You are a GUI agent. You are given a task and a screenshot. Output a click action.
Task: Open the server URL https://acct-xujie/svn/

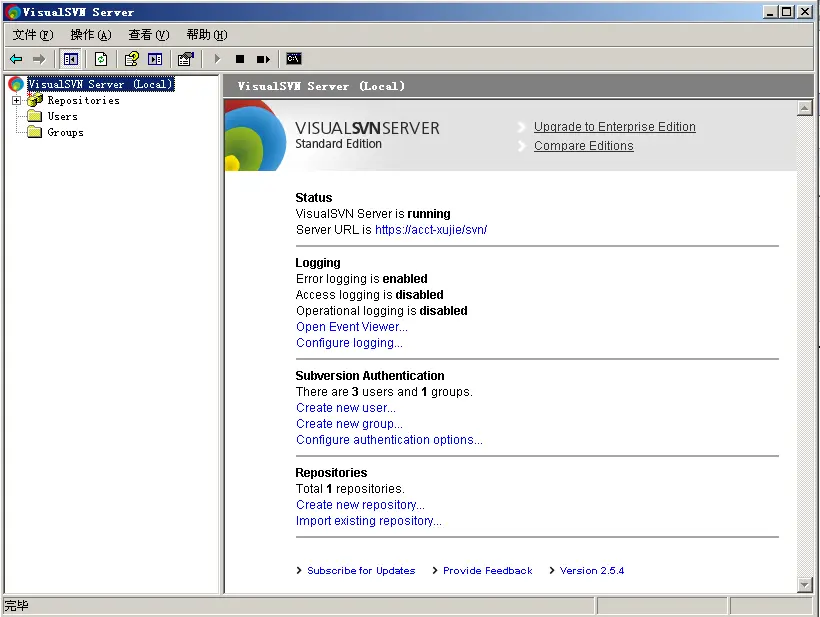(431, 230)
